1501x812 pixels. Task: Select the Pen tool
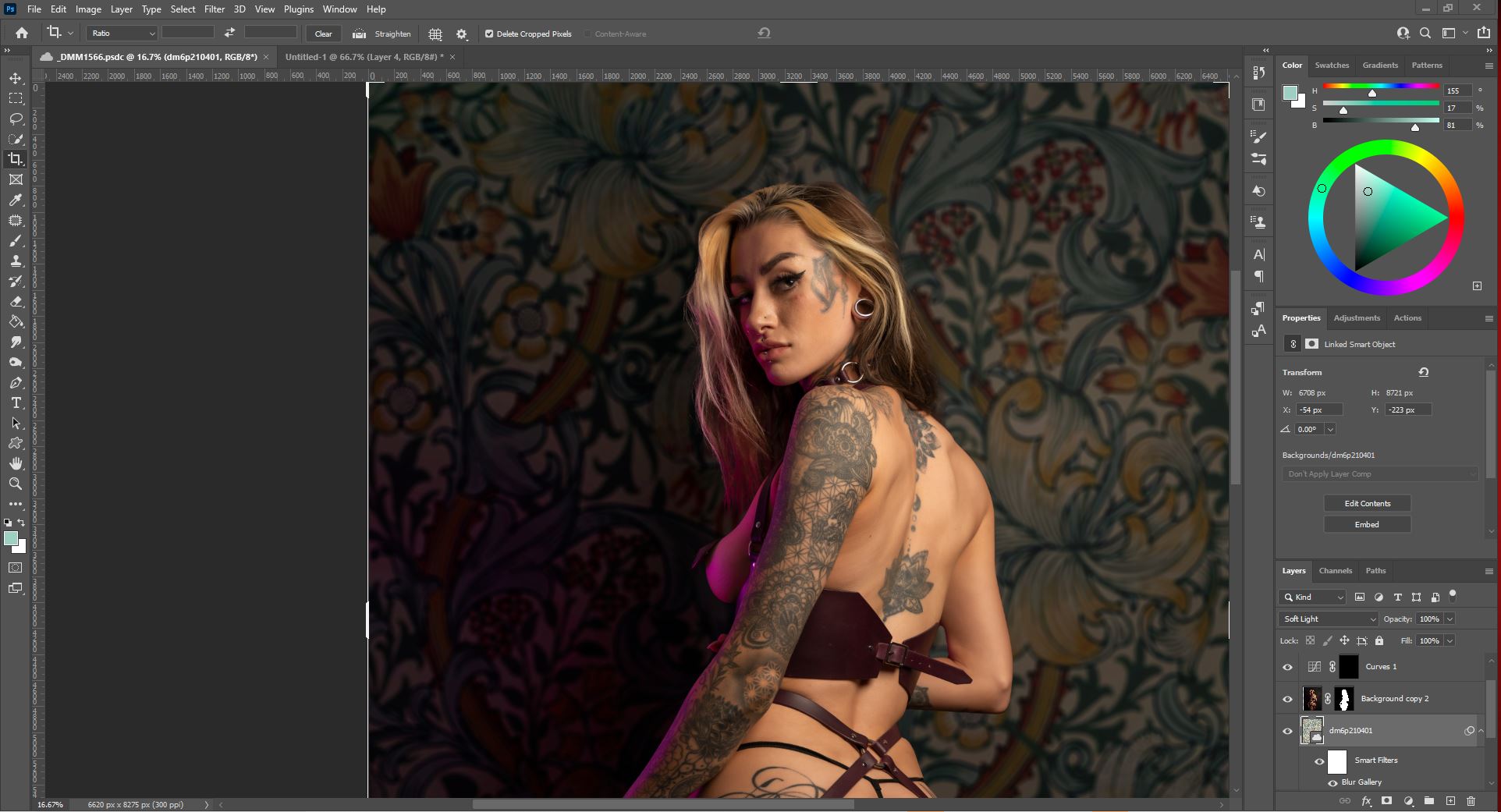point(16,383)
